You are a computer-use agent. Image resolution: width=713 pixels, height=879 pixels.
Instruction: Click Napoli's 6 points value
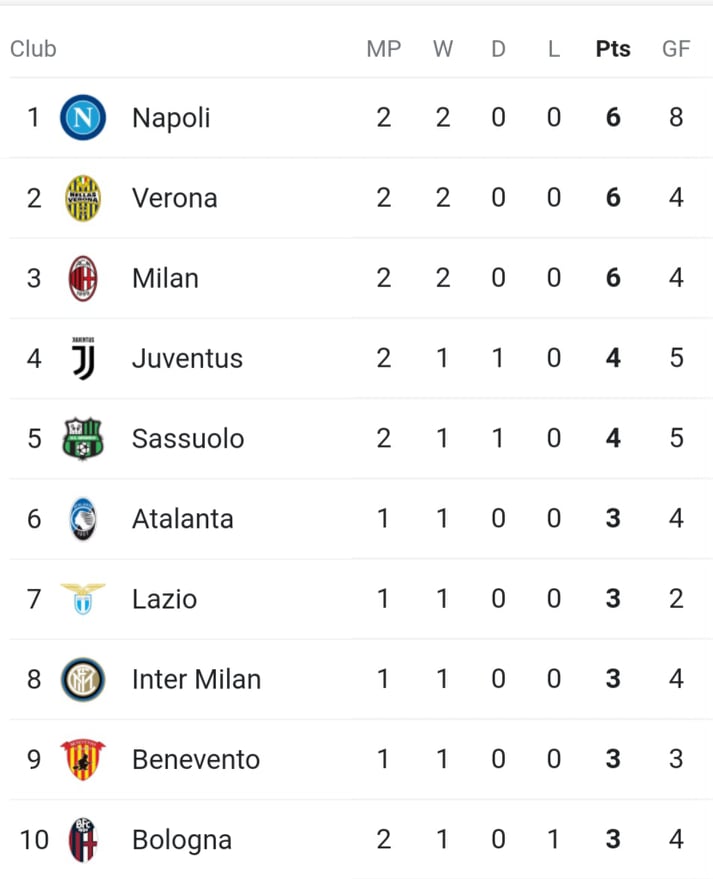click(x=613, y=118)
